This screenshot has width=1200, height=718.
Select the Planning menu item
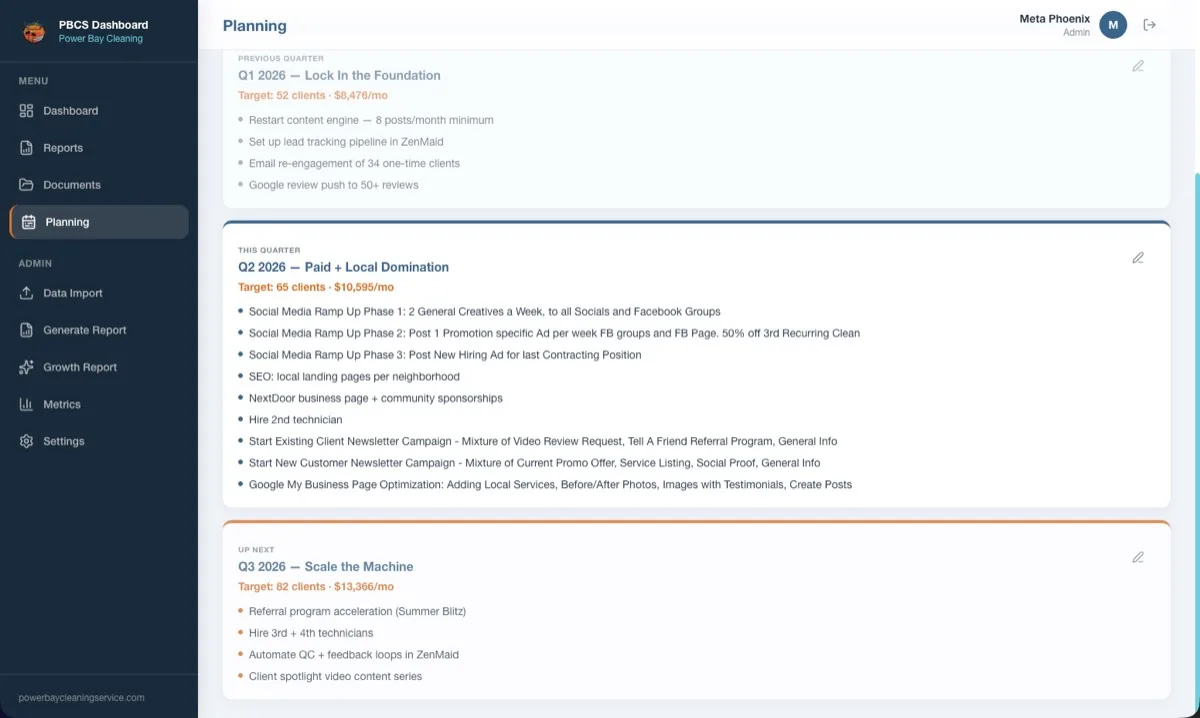[x=99, y=222]
